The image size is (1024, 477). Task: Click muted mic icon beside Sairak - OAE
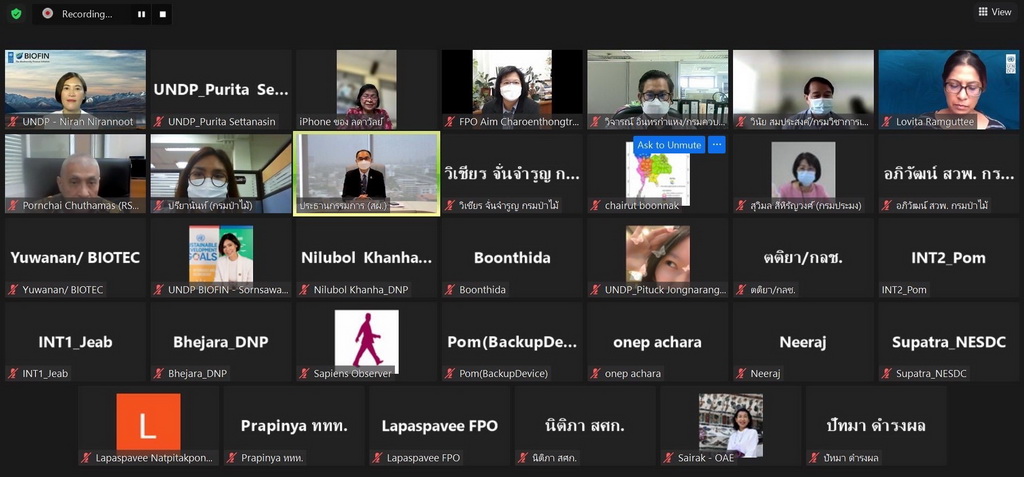coord(669,458)
